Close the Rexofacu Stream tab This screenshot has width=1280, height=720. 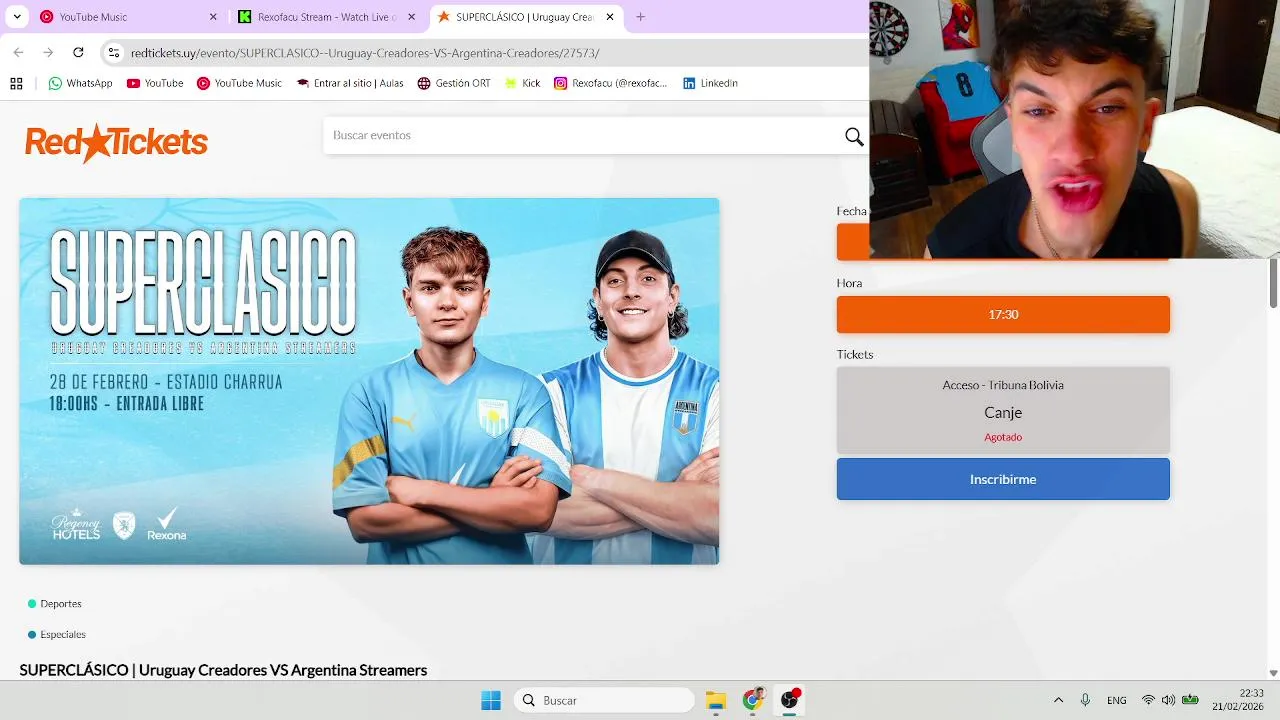click(x=411, y=17)
